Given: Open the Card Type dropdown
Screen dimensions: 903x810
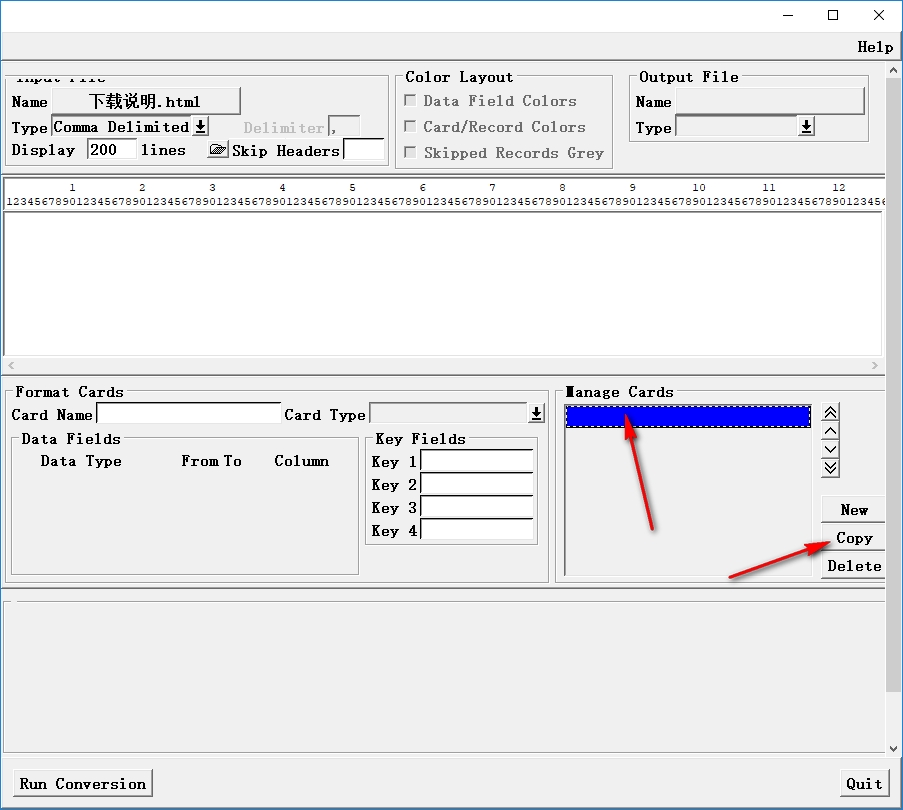Looking at the screenshot, I should click(x=536, y=414).
